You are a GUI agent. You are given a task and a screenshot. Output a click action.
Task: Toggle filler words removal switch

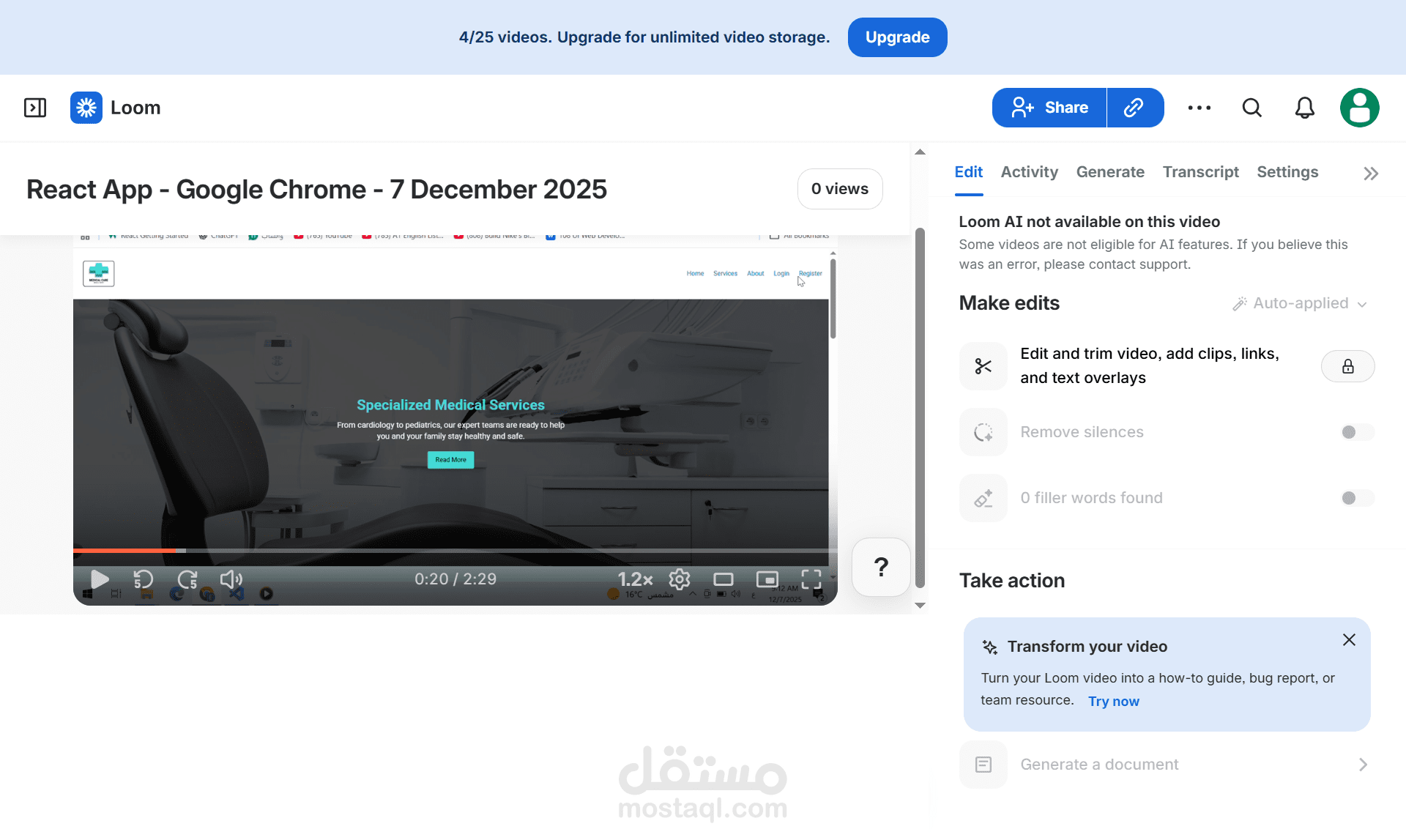point(1358,498)
